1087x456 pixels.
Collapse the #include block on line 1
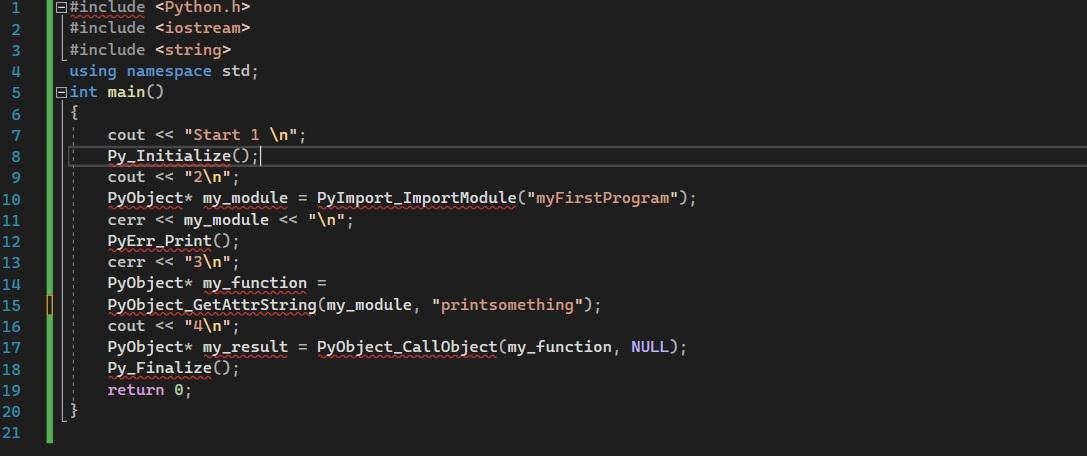[x=61, y=8]
